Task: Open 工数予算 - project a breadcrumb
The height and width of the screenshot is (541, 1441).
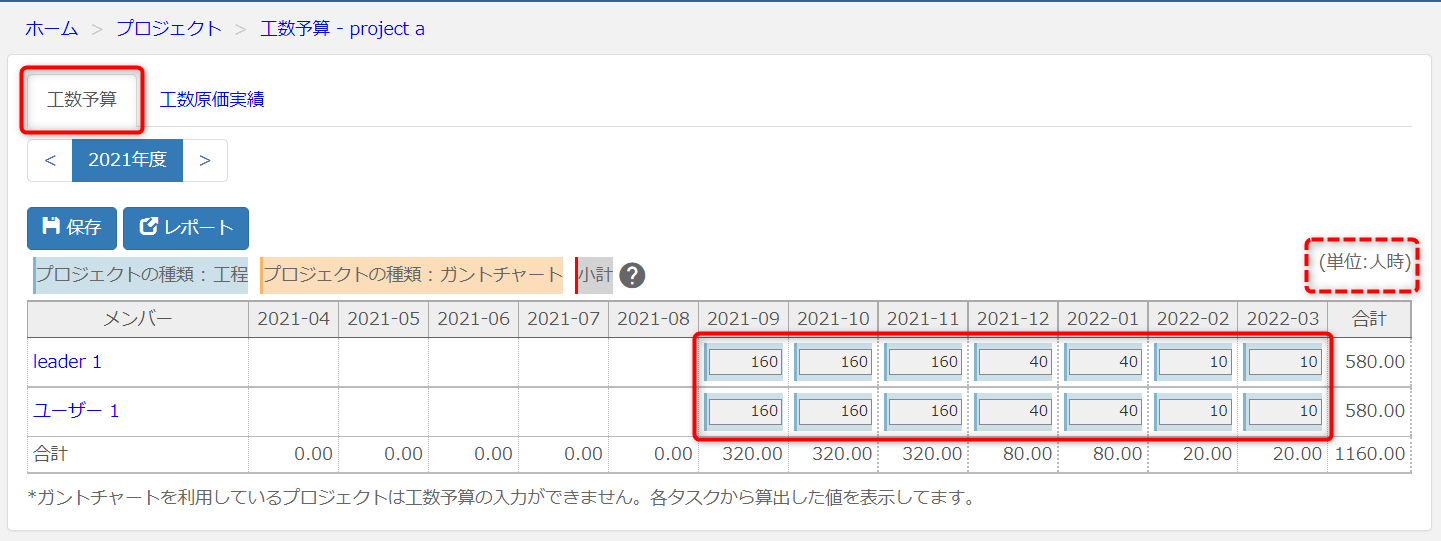Action: [342, 29]
